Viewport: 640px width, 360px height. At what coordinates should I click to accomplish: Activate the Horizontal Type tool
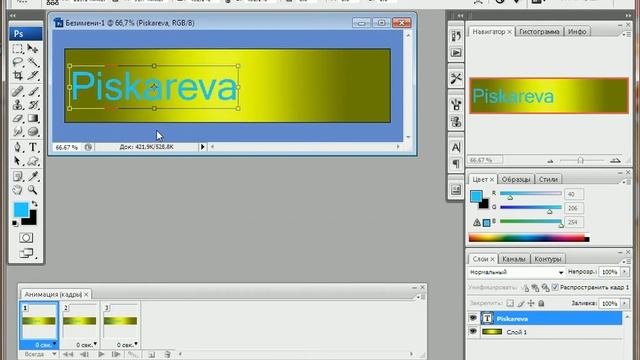pos(33,147)
